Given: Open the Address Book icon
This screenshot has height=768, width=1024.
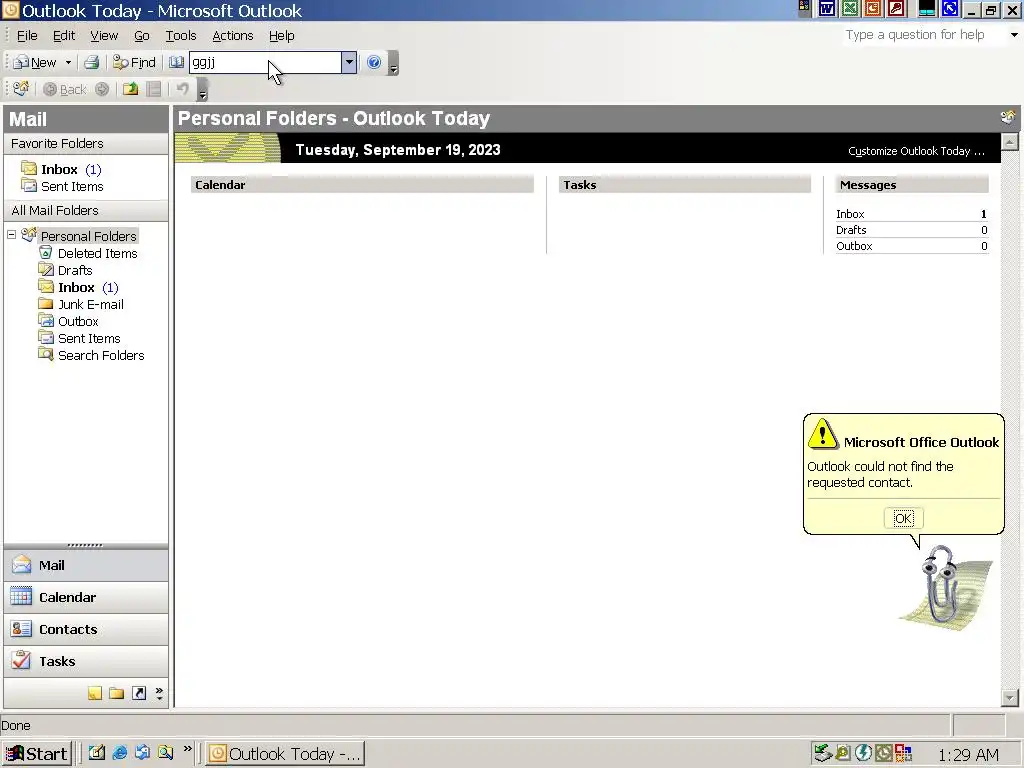Looking at the screenshot, I should pos(176,63).
